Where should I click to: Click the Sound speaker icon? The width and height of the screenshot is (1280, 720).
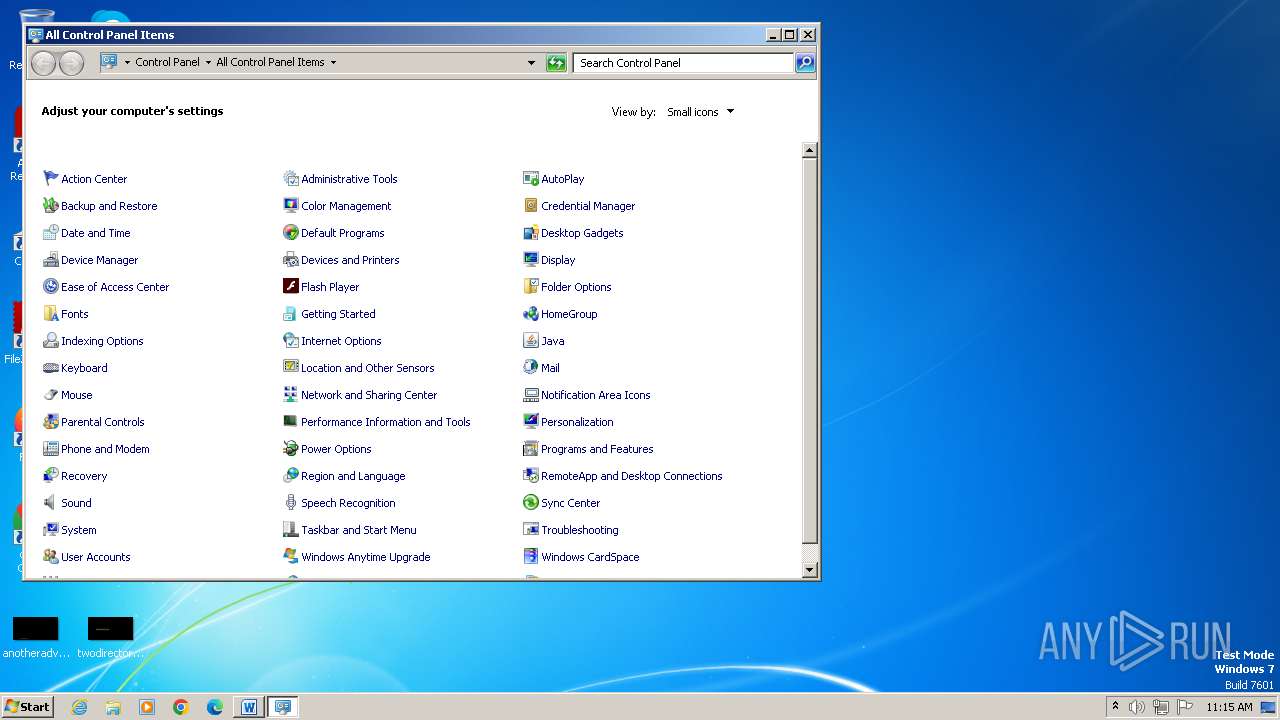(x=51, y=502)
